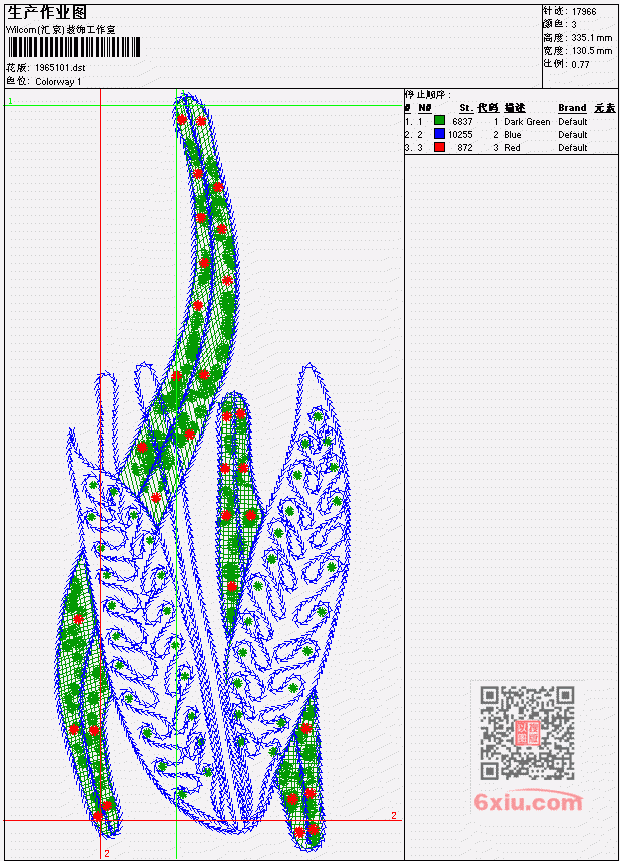Click stitch count 872 in Red row
The width and height of the screenshot is (620, 861).
pyautogui.click(x=465, y=148)
